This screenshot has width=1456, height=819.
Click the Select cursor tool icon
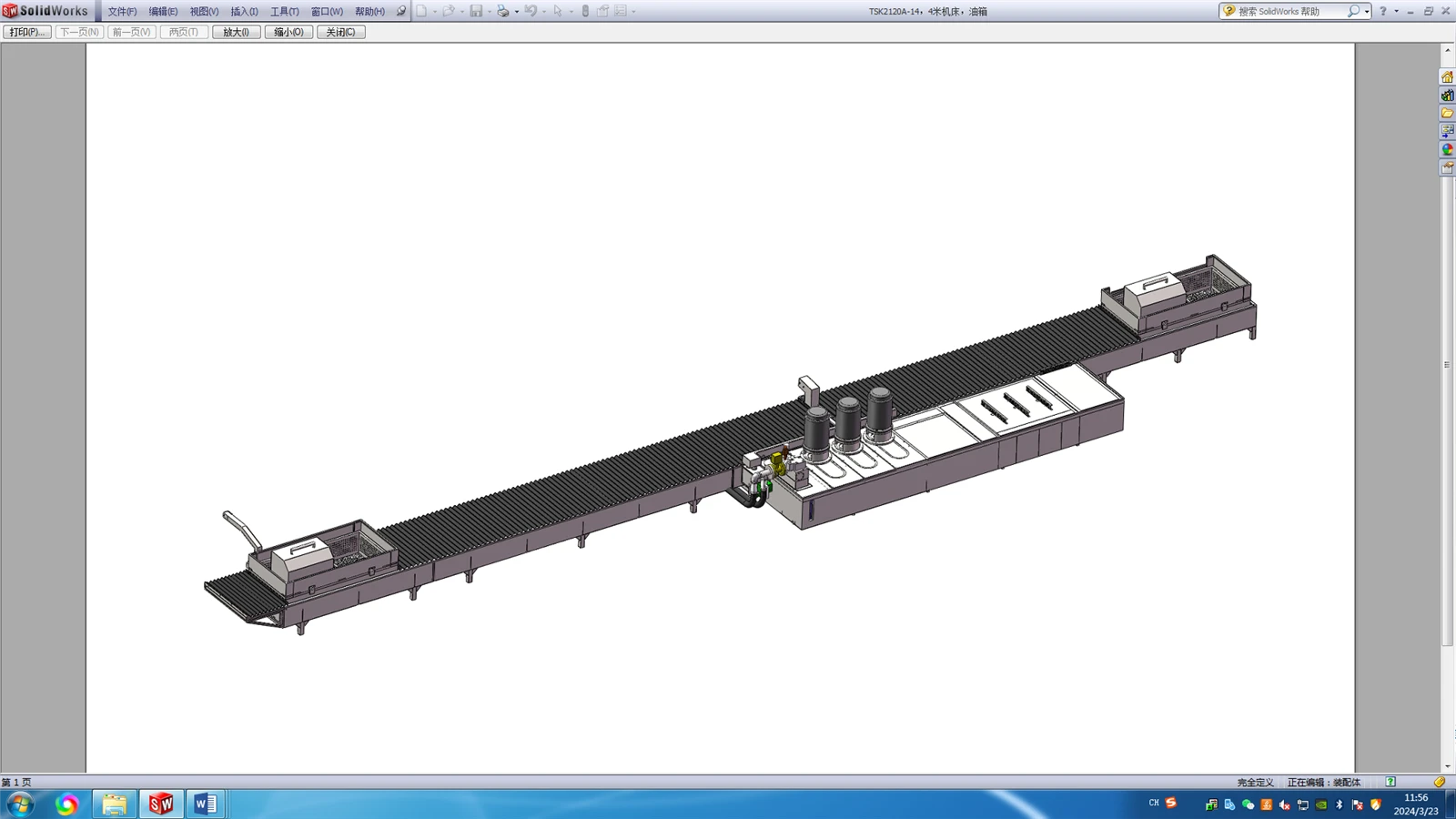(x=558, y=11)
